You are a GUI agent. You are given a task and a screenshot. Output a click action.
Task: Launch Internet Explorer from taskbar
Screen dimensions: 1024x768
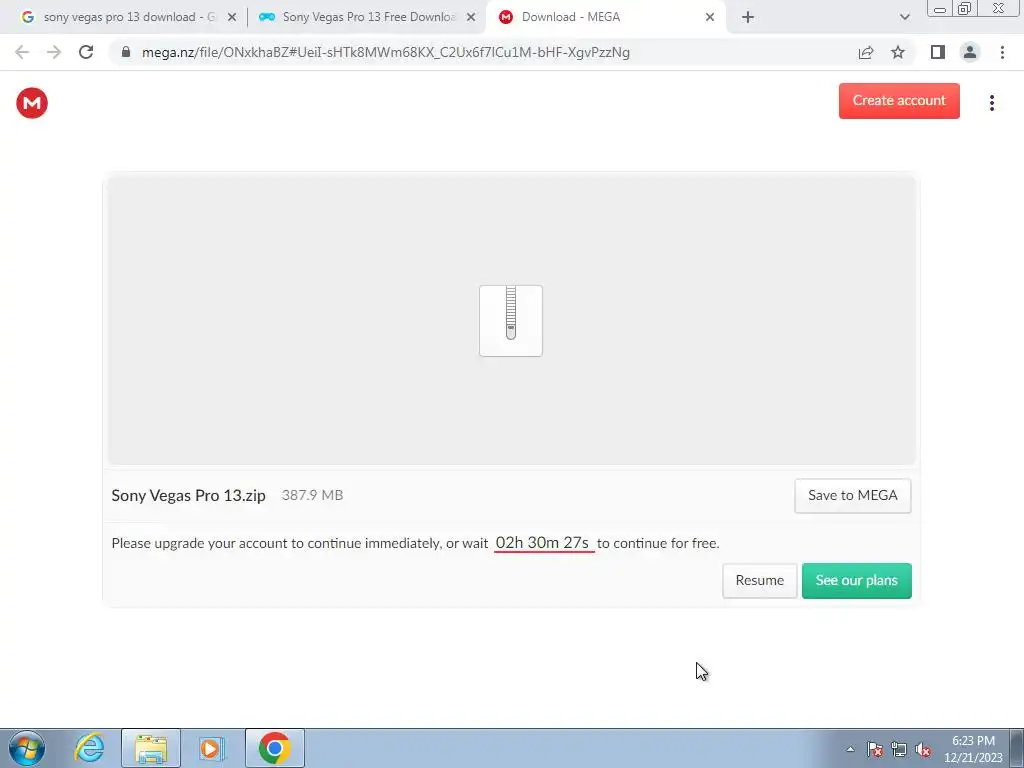click(x=89, y=748)
